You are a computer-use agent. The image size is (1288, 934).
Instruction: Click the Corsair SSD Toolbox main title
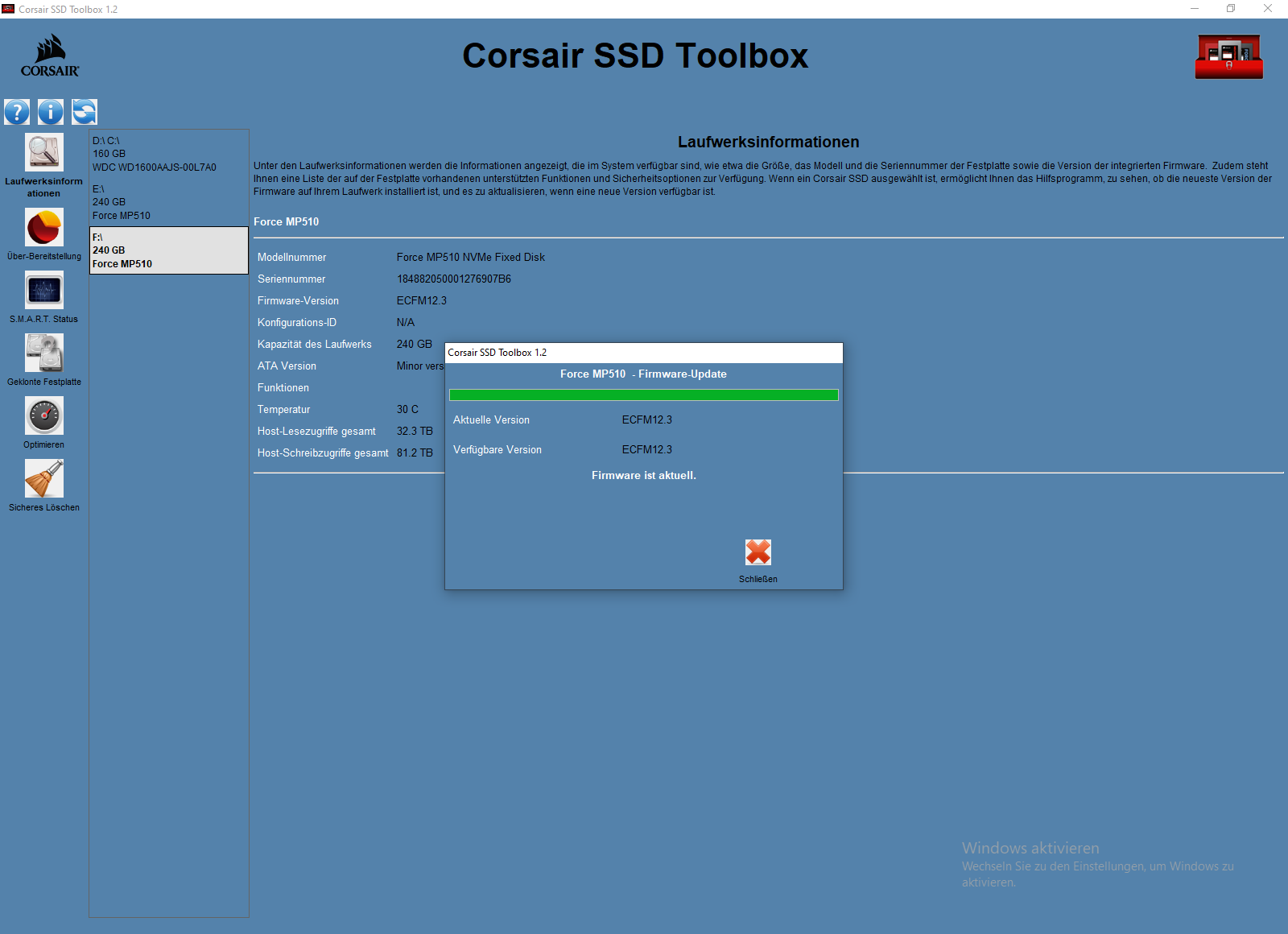(x=635, y=56)
